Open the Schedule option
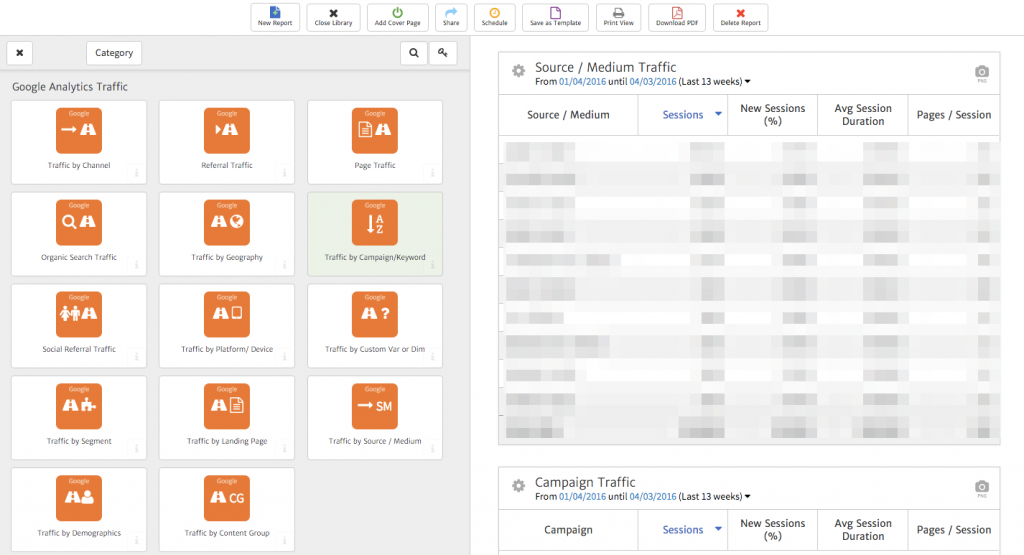The image size is (1024, 555). pos(494,17)
